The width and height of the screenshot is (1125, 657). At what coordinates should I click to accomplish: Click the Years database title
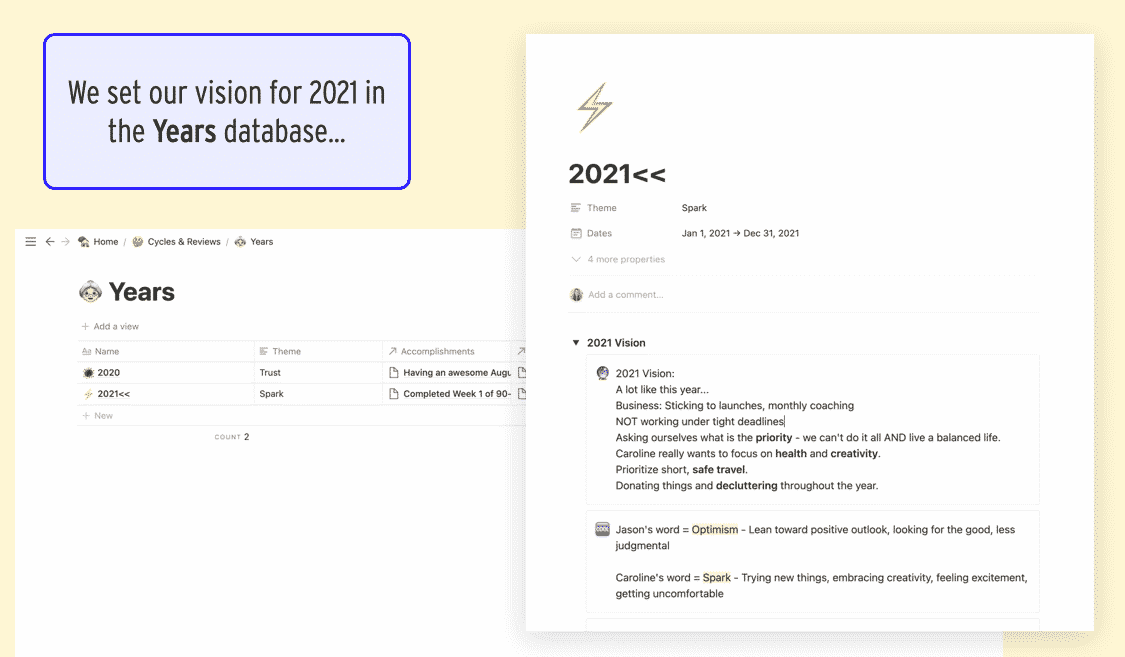pos(141,292)
